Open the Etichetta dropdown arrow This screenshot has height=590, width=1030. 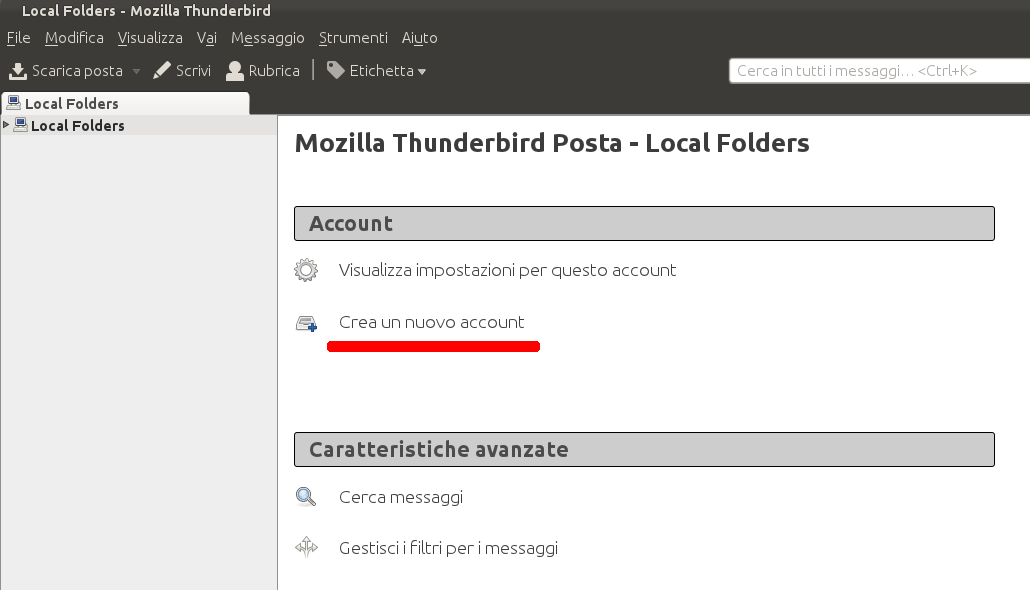coord(422,72)
